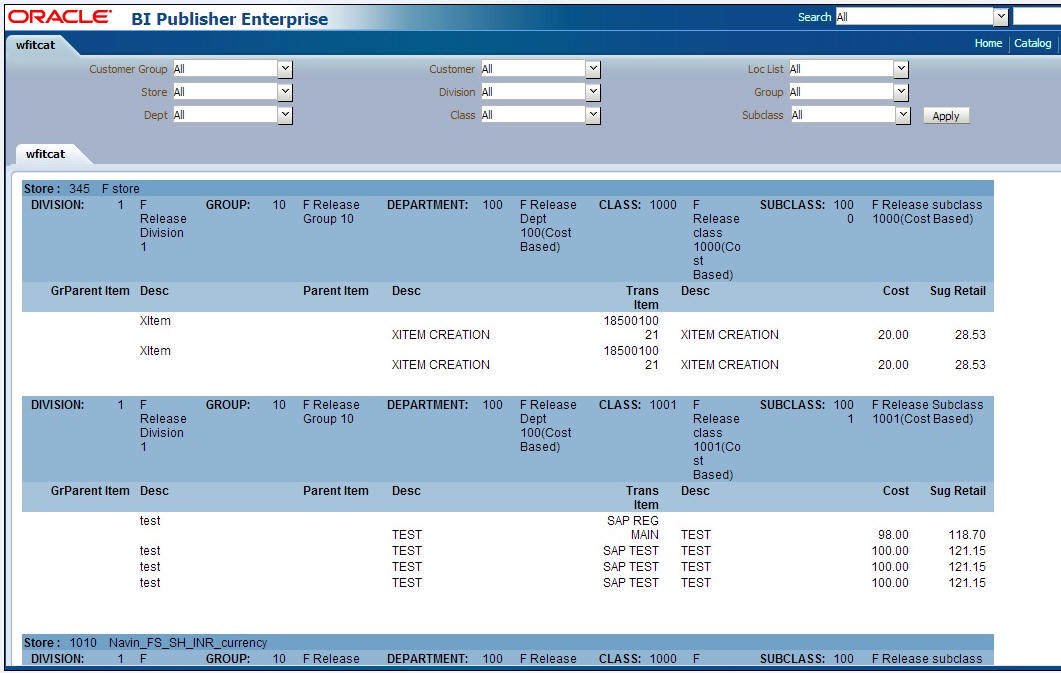The width and height of the screenshot is (1061, 673).
Task: Click the first Cost column header
Action: coord(895,291)
